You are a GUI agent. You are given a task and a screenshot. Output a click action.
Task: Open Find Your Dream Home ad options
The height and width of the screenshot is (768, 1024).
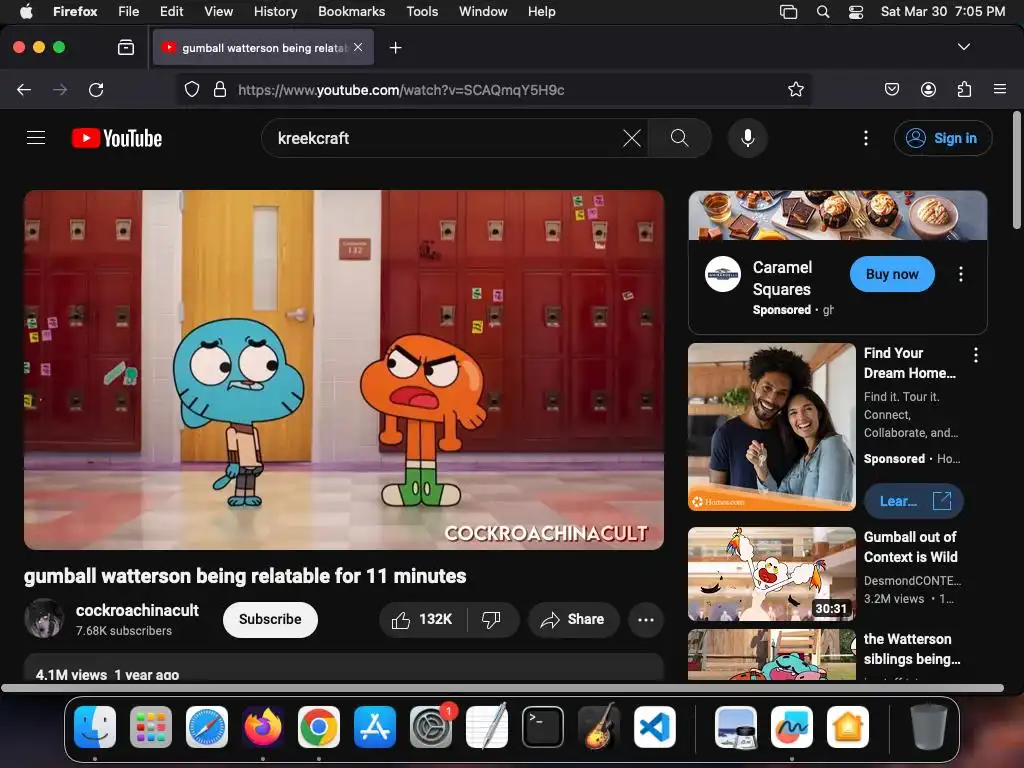tap(976, 355)
